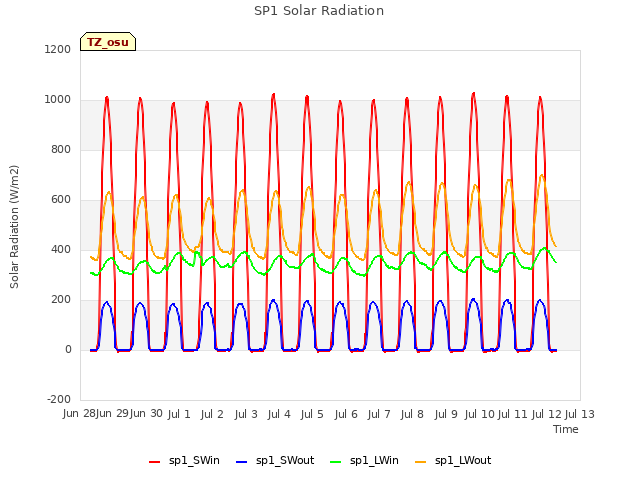Click the Jun 28 x-axis tick label
This screenshot has width=640, height=480.
click(79, 414)
